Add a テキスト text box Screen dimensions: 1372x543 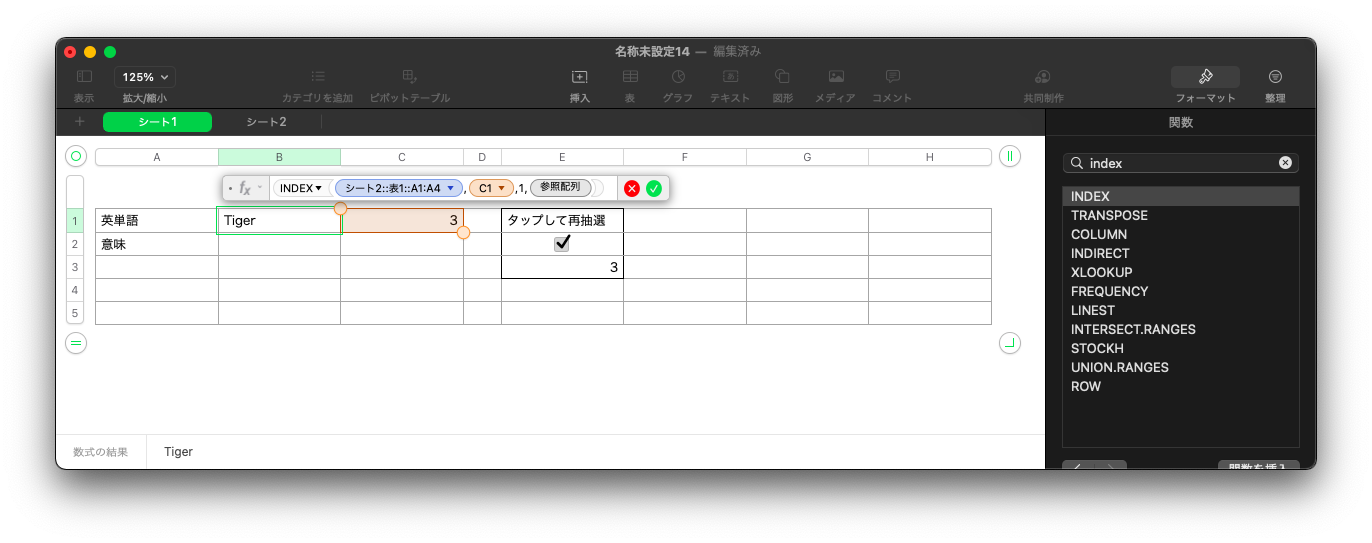click(731, 77)
